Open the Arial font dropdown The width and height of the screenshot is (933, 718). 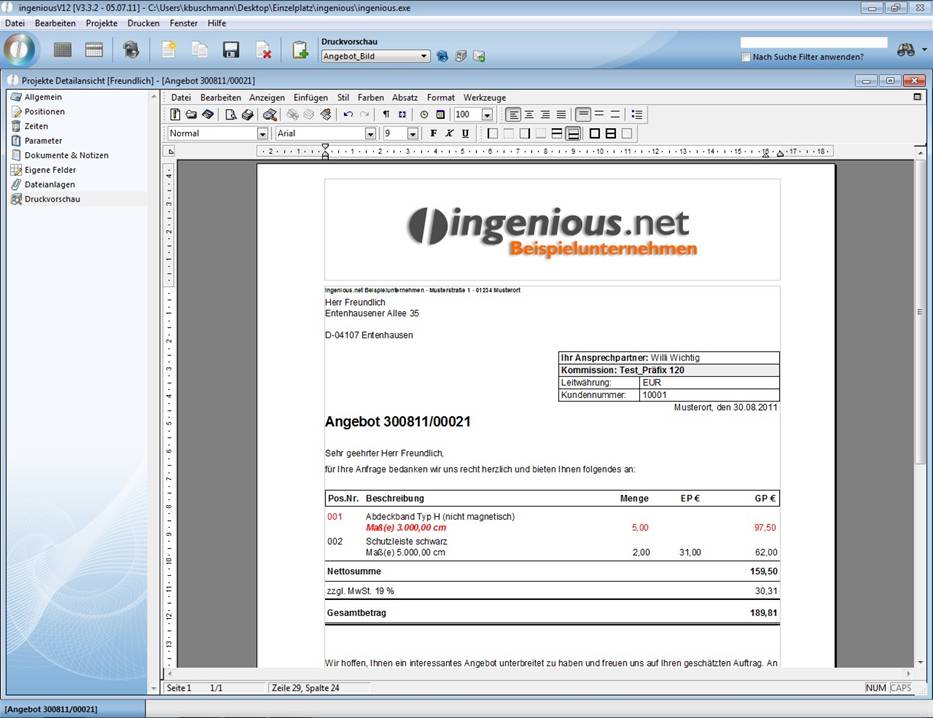(369, 133)
